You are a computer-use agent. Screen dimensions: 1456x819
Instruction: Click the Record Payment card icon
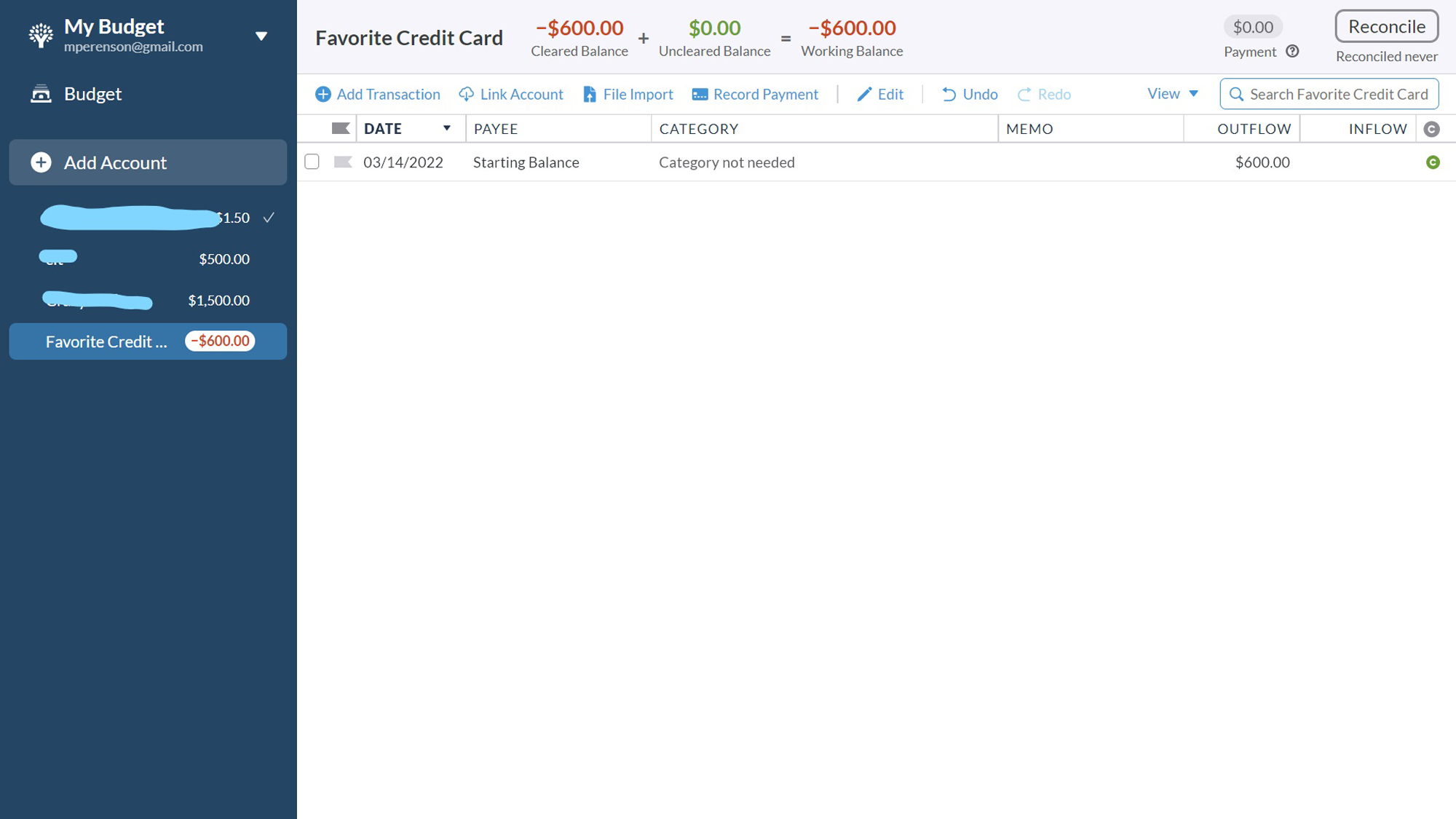(700, 95)
